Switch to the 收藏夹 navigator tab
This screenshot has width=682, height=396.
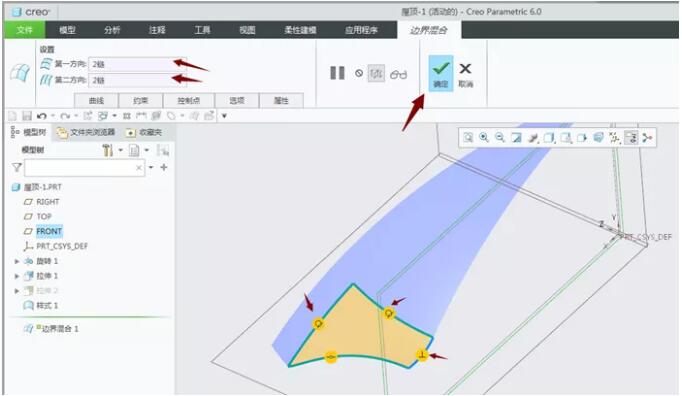click(144, 132)
